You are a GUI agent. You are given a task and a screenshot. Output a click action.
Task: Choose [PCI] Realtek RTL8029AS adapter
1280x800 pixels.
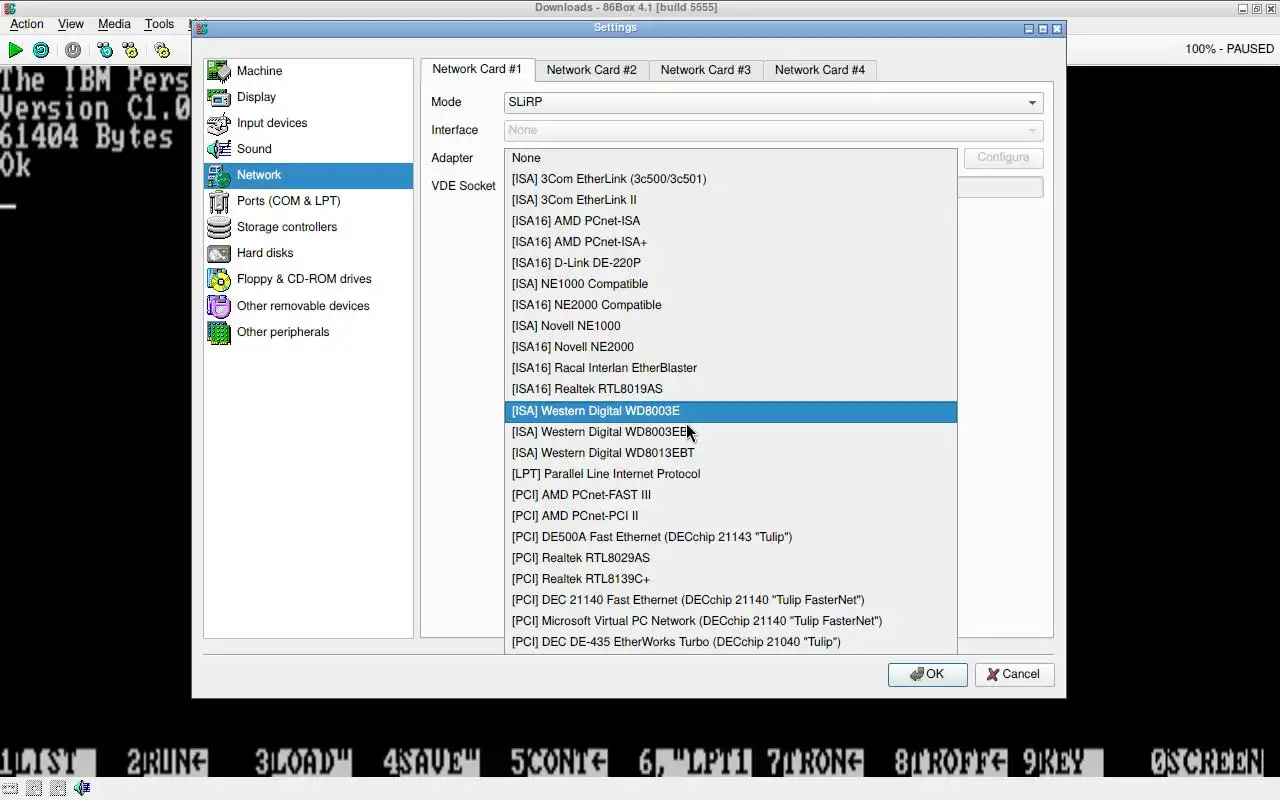[731, 558]
